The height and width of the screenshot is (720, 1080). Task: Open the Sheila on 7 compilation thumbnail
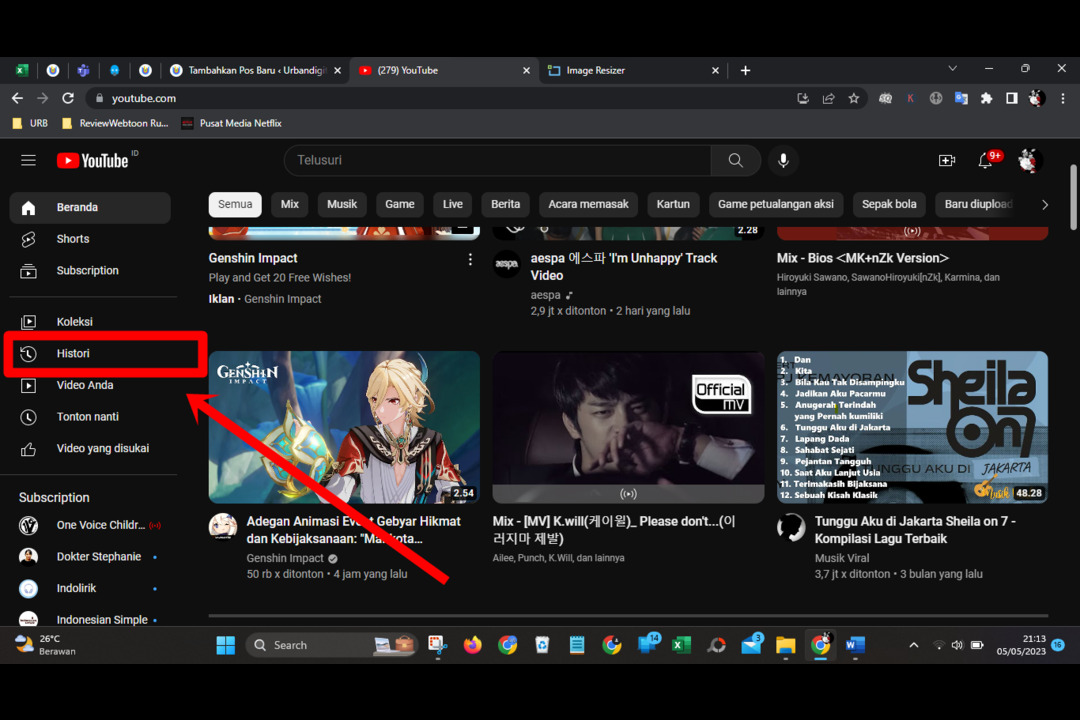913,427
